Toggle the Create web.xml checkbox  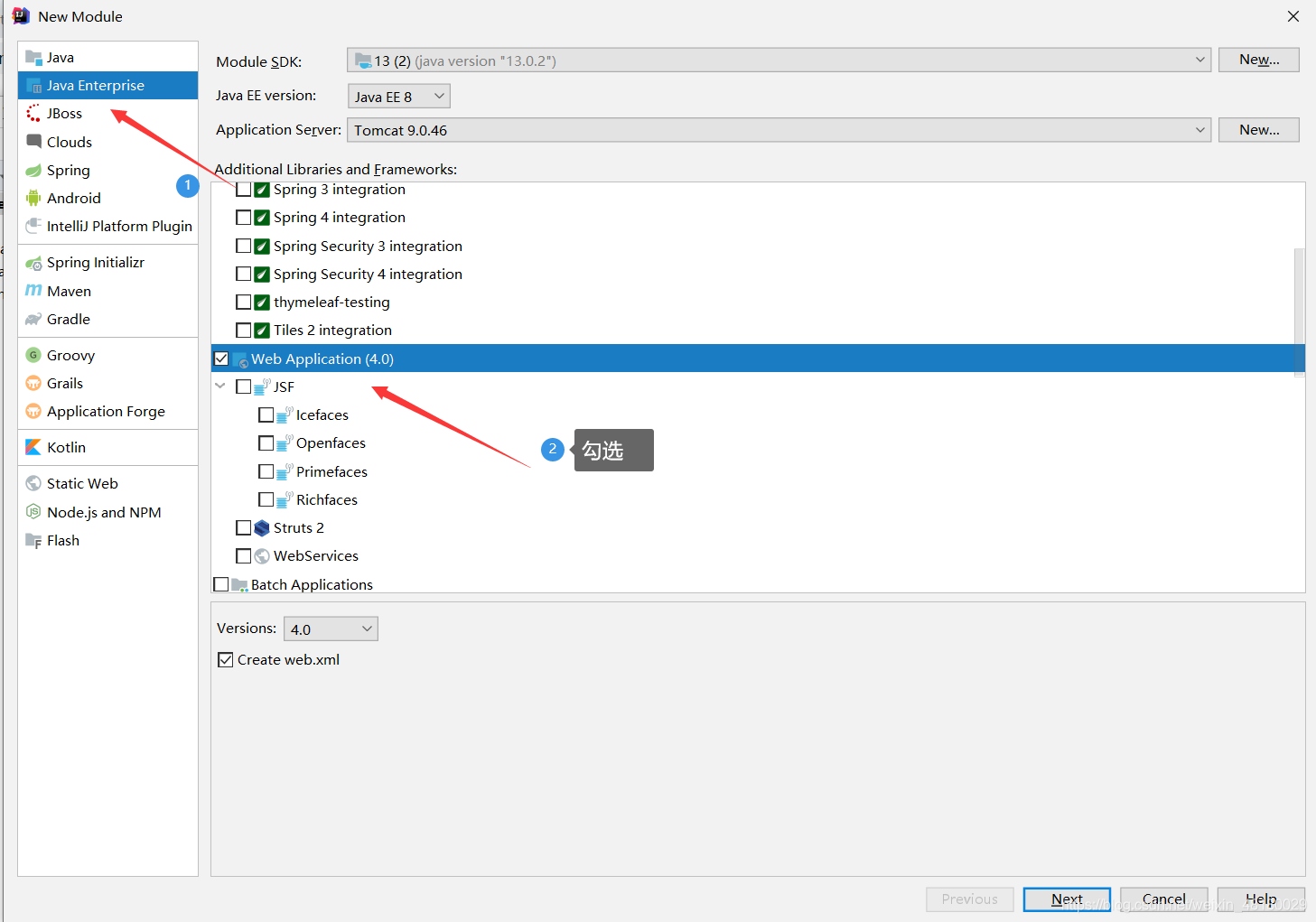226,660
